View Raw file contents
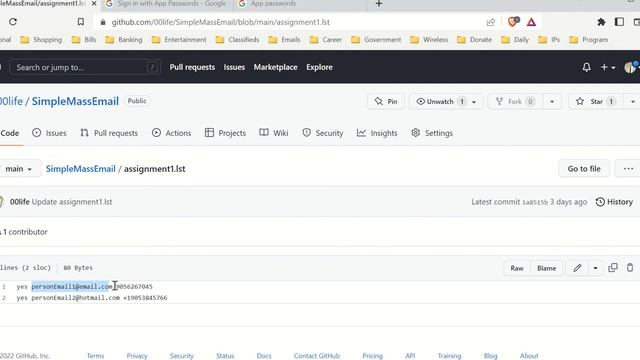This screenshot has width=640, height=360. click(x=517, y=268)
